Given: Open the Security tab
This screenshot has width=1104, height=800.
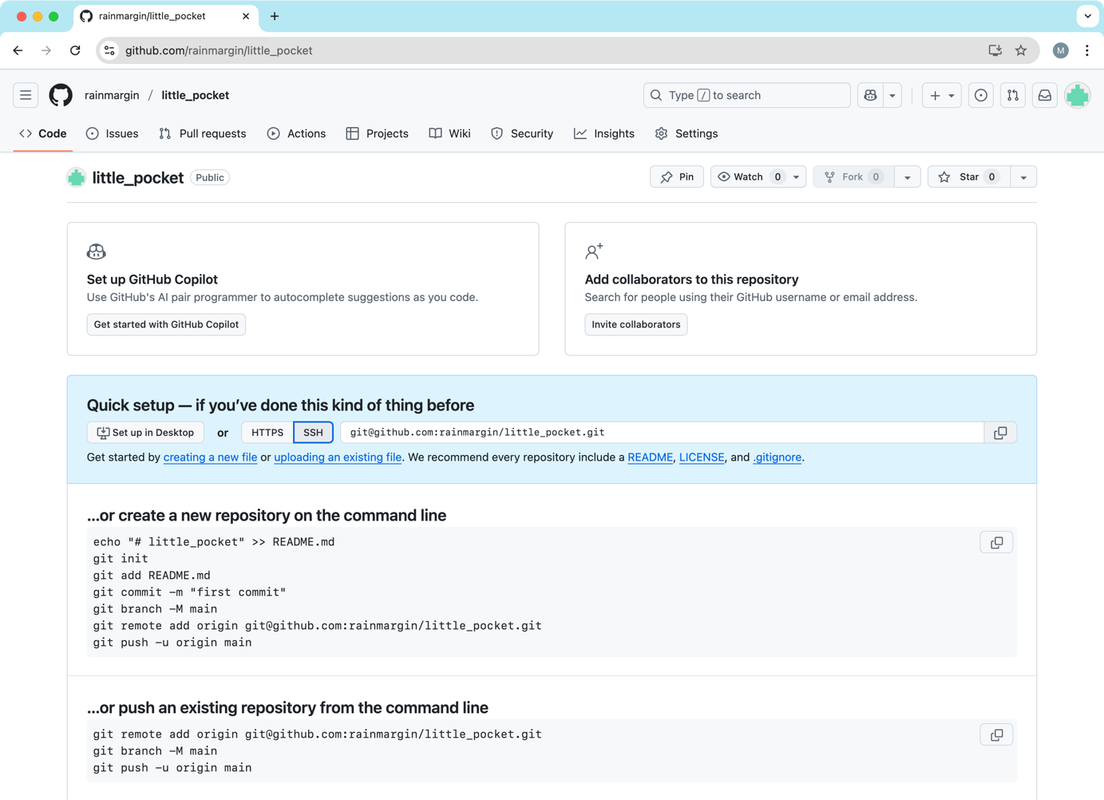Looking at the screenshot, I should 522,134.
